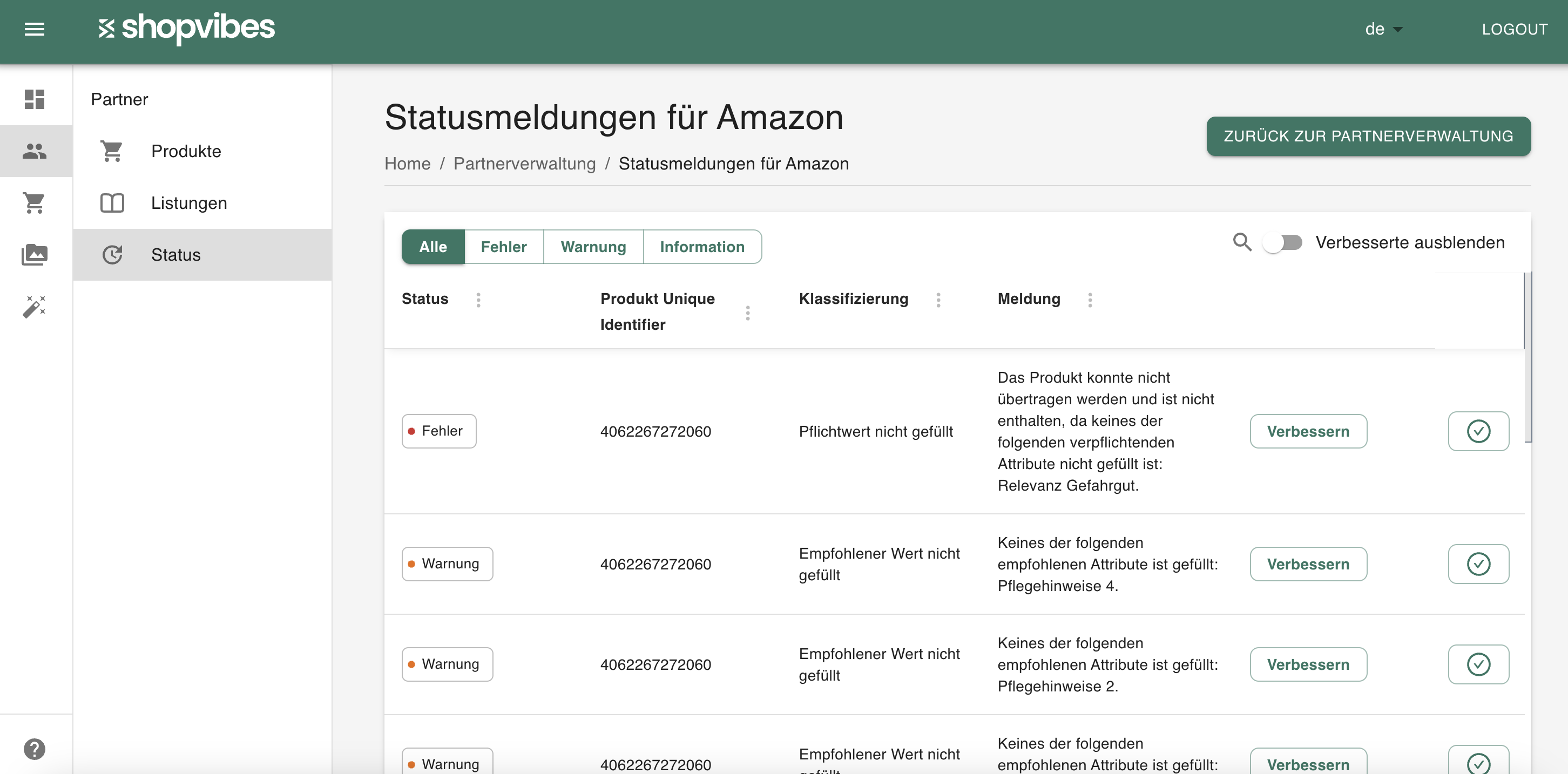1568x774 pixels.
Task: Click the Status column header
Action: (x=425, y=299)
